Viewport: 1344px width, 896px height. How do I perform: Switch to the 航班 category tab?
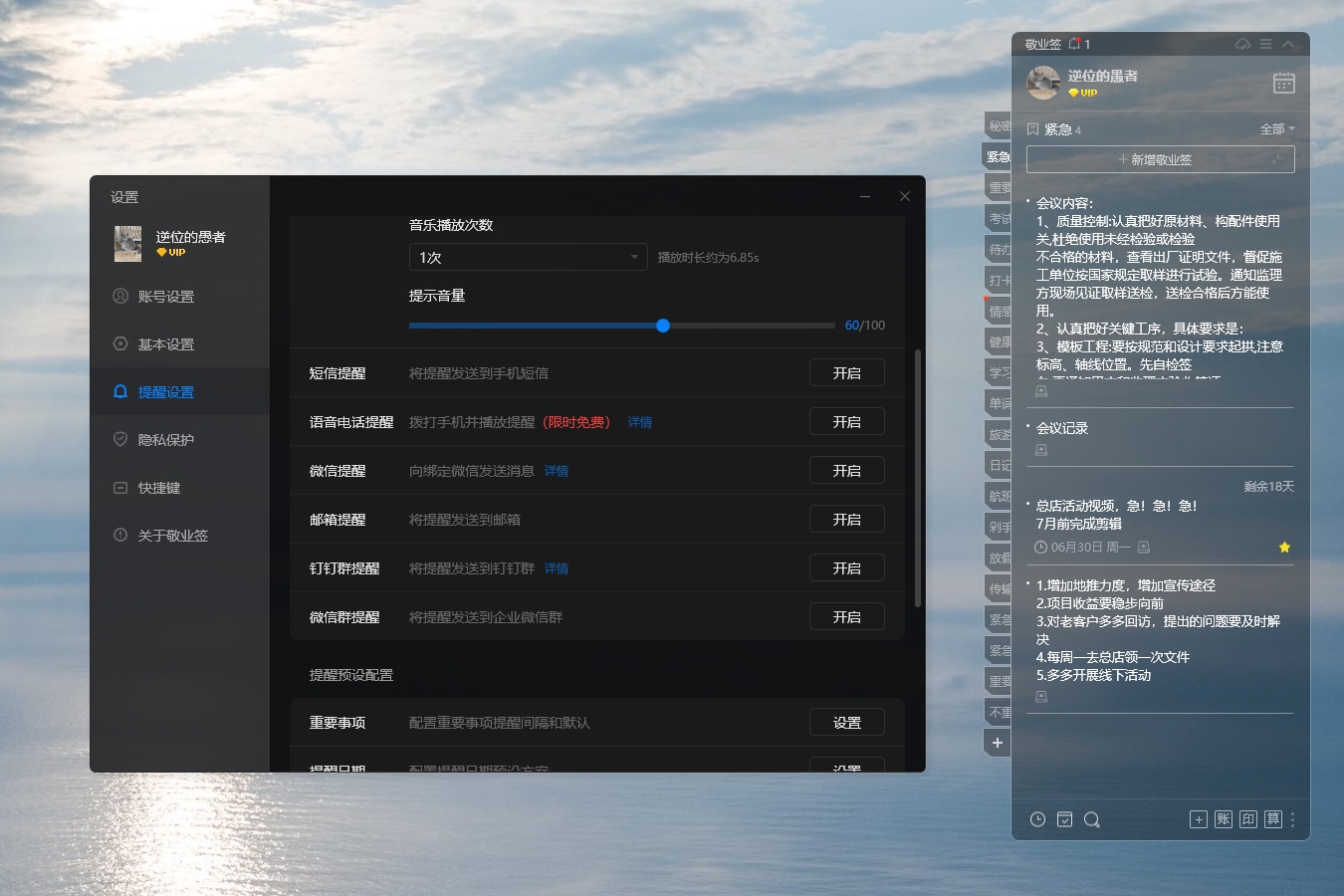998,496
